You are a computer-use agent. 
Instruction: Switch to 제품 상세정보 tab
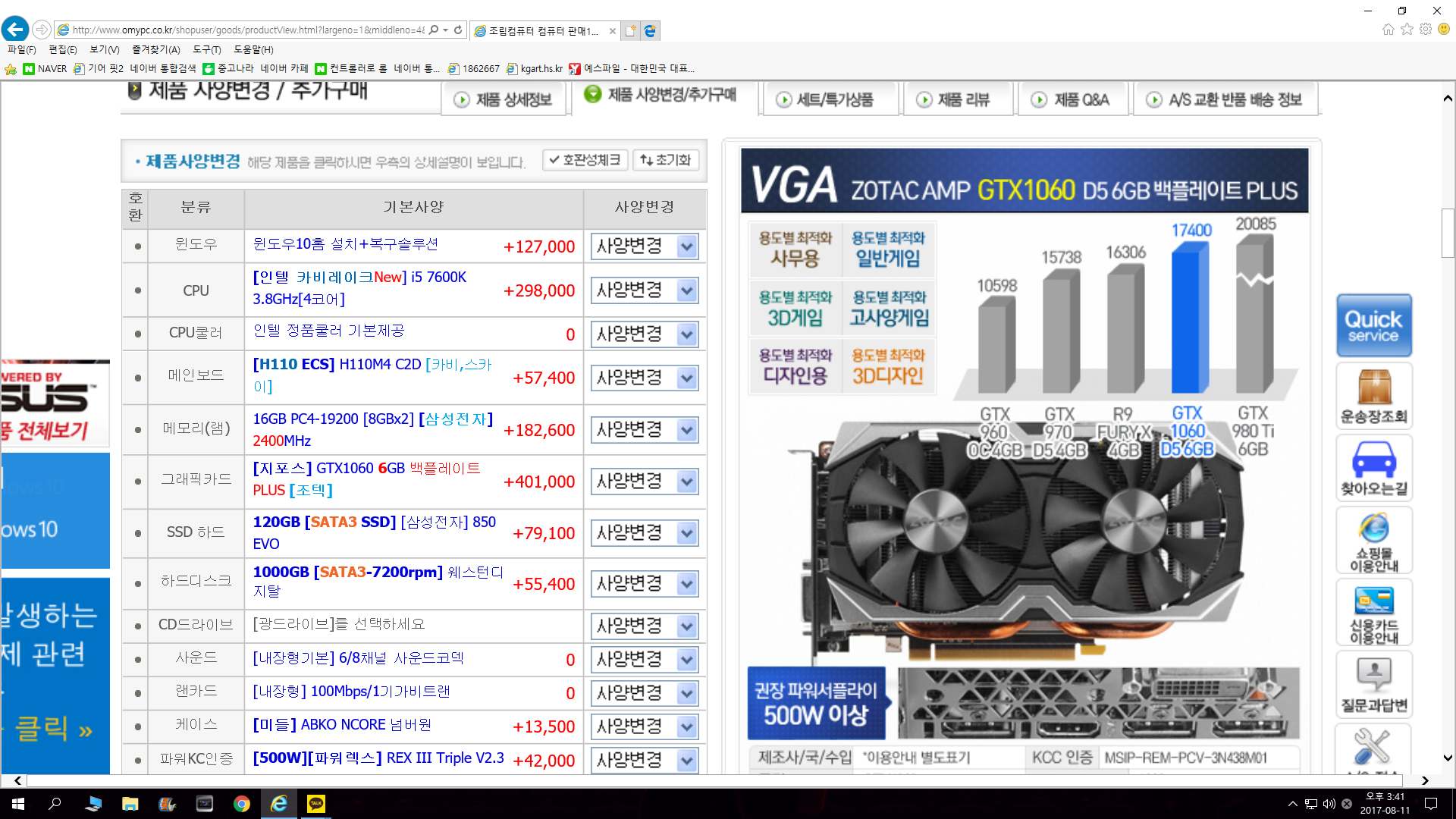[504, 99]
